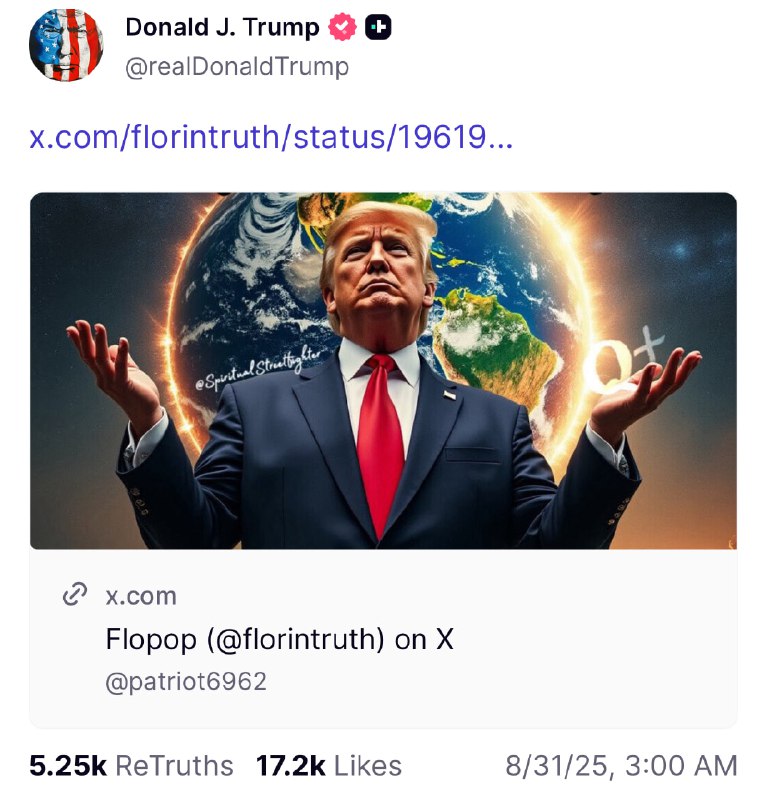Click the Donald J. Trump display name
Screen dimensions: 767x800
pos(222,27)
